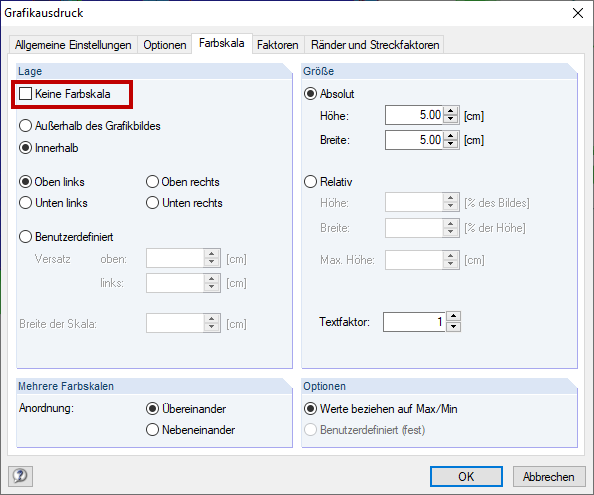594x495 pixels.
Task: Increase Höhe value with up arrow
Action: tap(450, 111)
